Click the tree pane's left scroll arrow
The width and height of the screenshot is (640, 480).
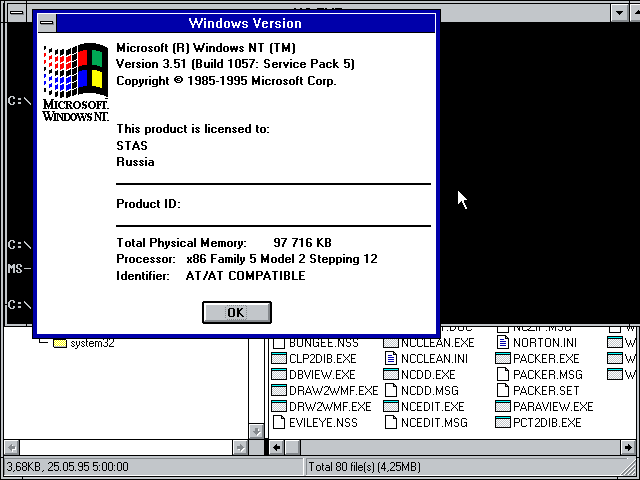click(9, 447)
